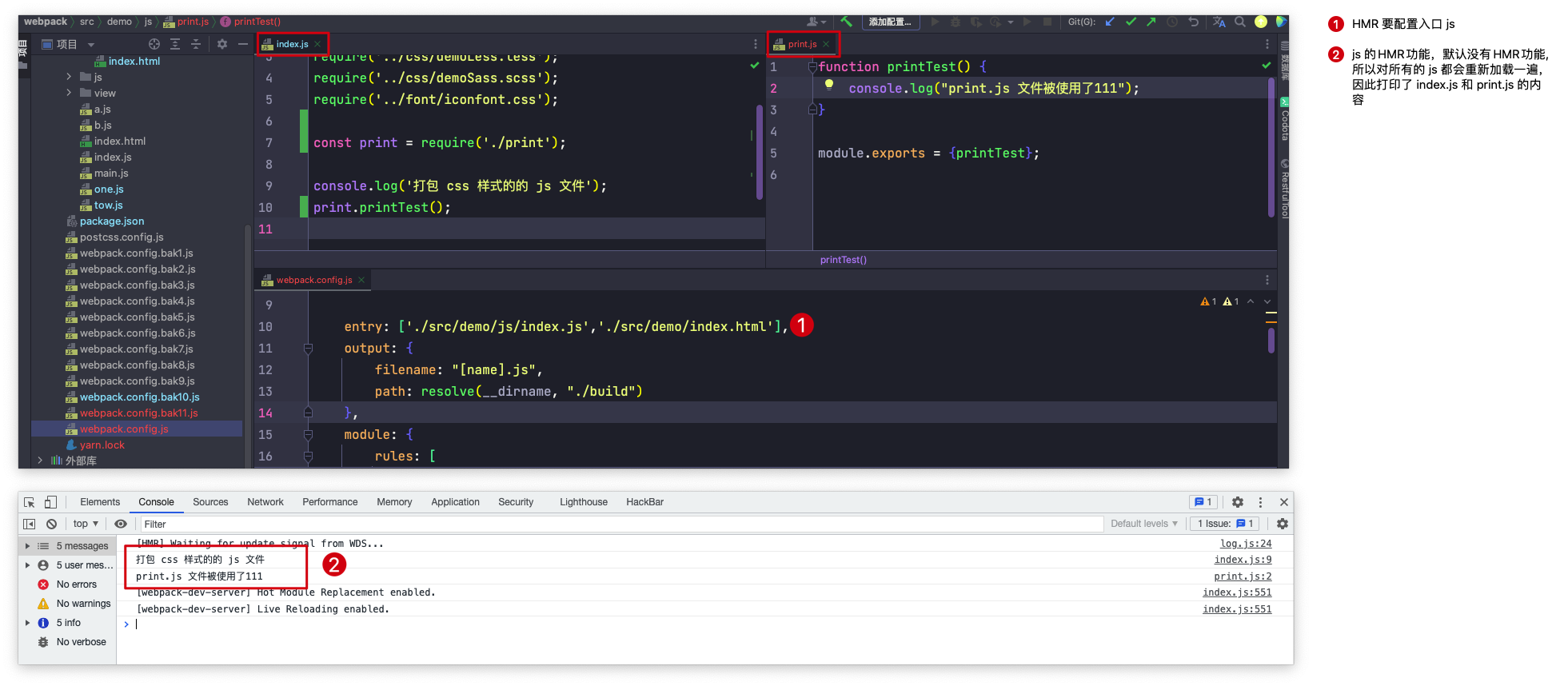Open the top context dropdown
The height and width of the screenshot is (686, 1568).
click(86, 524)
